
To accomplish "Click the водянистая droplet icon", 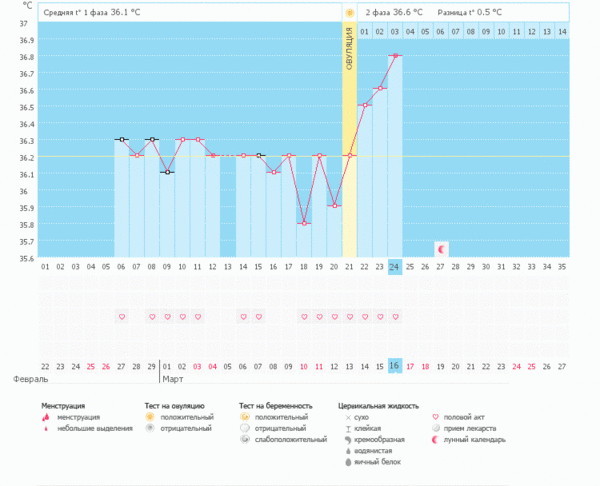I will (x=348, y=451).
